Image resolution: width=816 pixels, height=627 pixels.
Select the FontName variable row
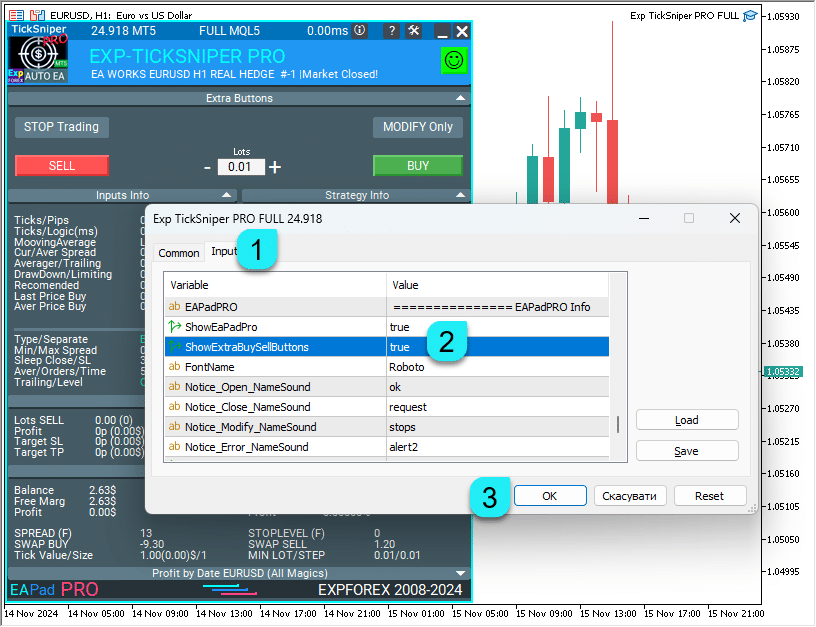(275, 367)
